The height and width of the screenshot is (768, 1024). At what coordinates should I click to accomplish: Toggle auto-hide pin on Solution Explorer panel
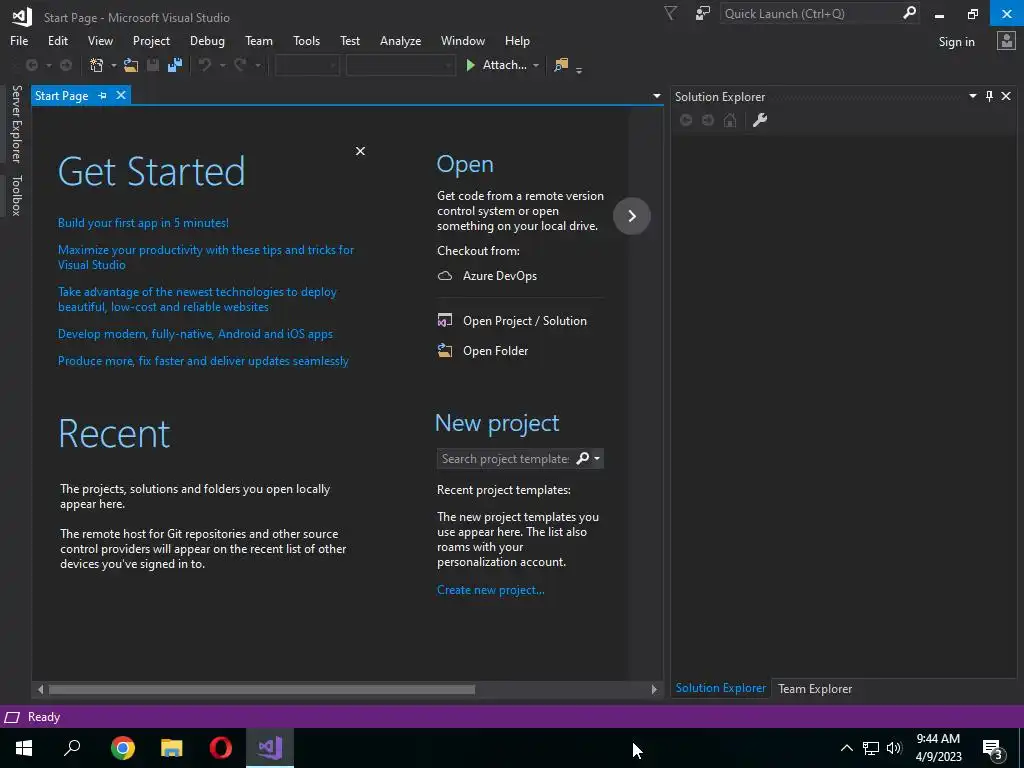[x=989, y=96]
